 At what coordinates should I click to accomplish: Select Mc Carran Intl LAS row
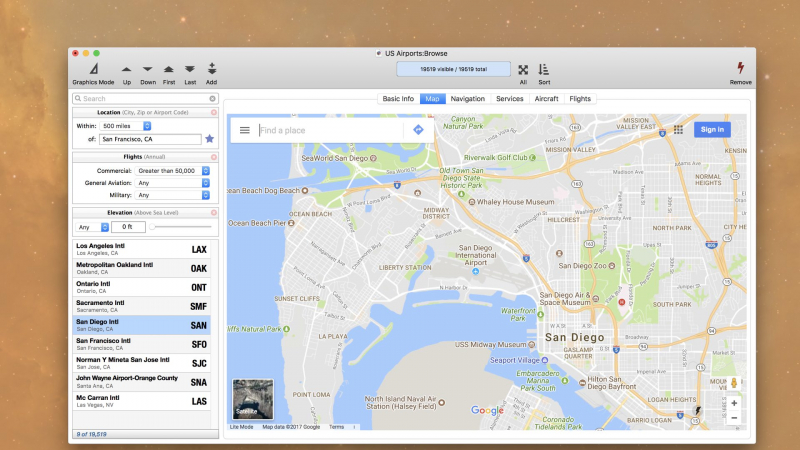coord(142,401)
